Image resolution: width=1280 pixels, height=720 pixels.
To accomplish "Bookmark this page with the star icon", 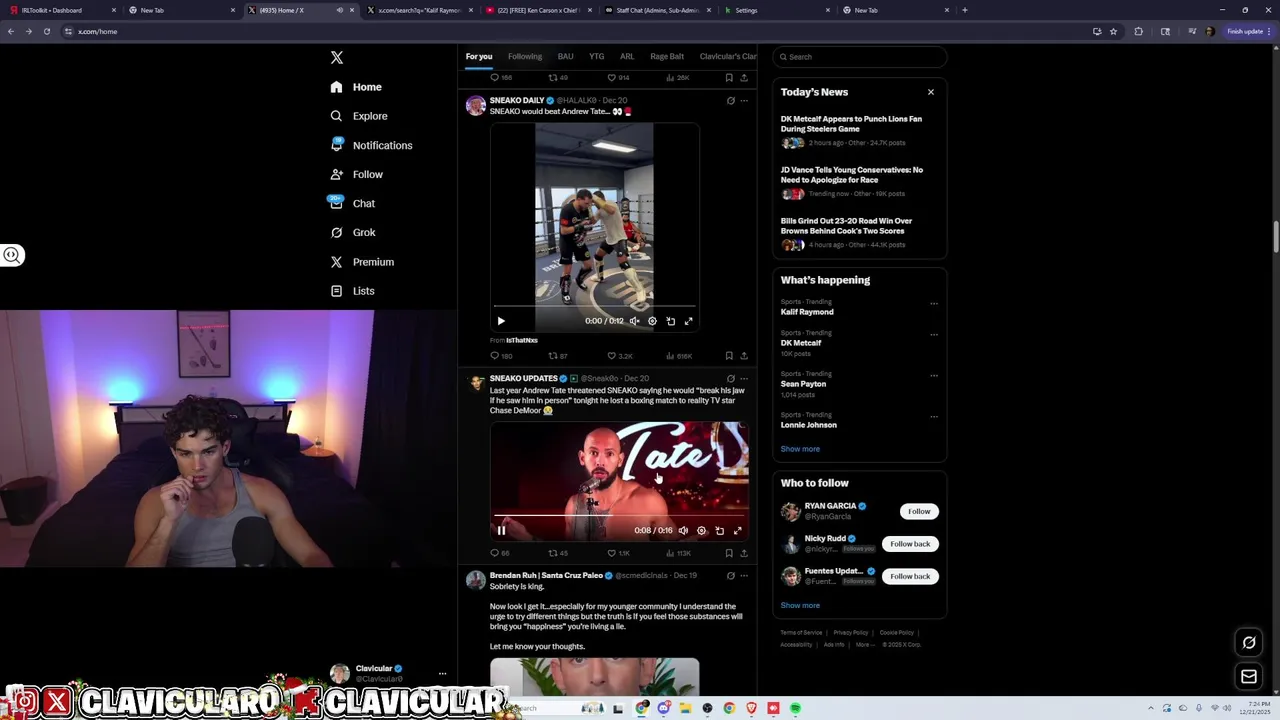I will click(x=1113, y=31).
